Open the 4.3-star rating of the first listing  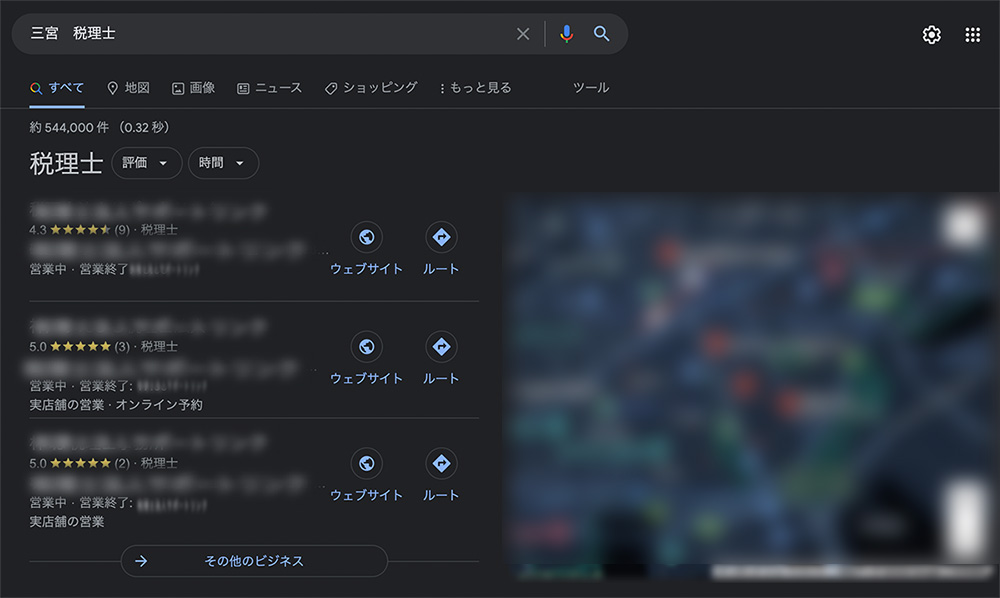(70, 229)
